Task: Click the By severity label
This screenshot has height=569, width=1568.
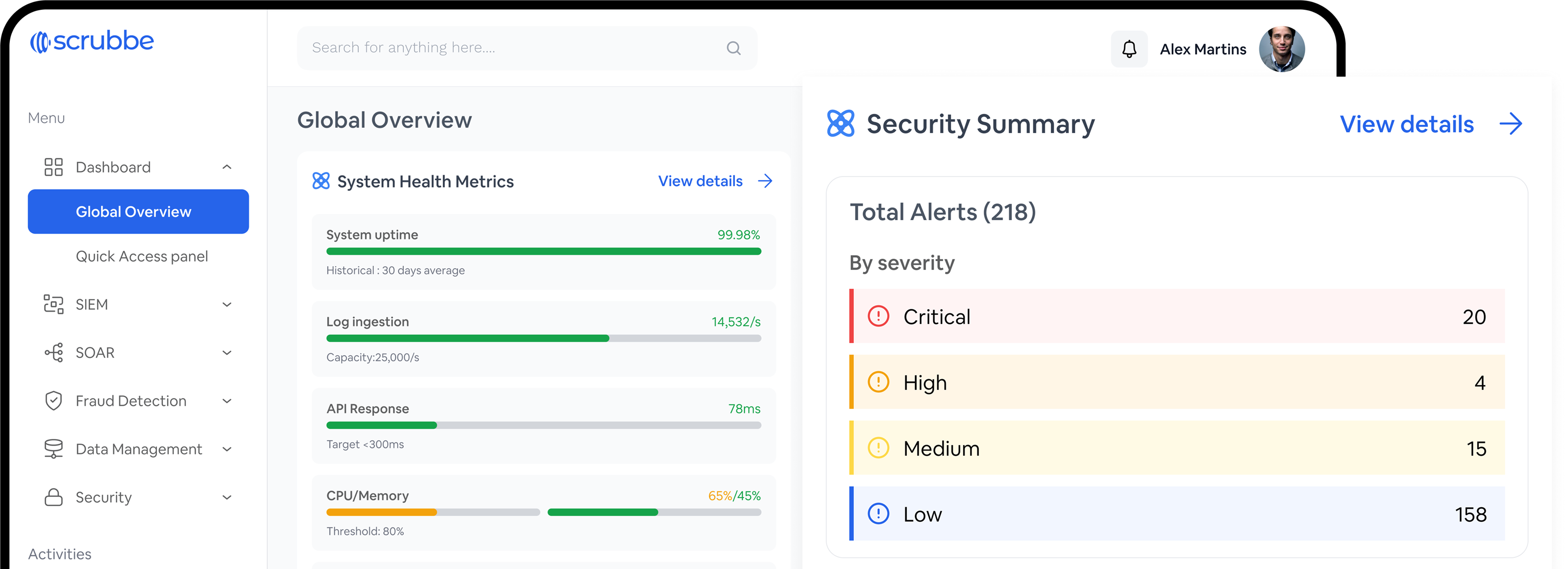Action: 902,263
